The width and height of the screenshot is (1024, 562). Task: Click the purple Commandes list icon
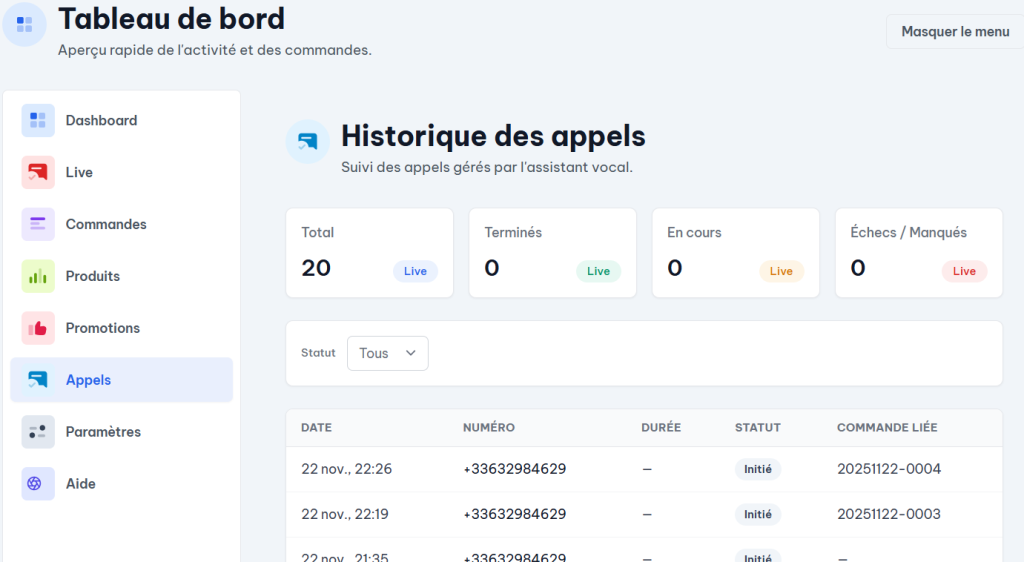(x=38, y=225)
